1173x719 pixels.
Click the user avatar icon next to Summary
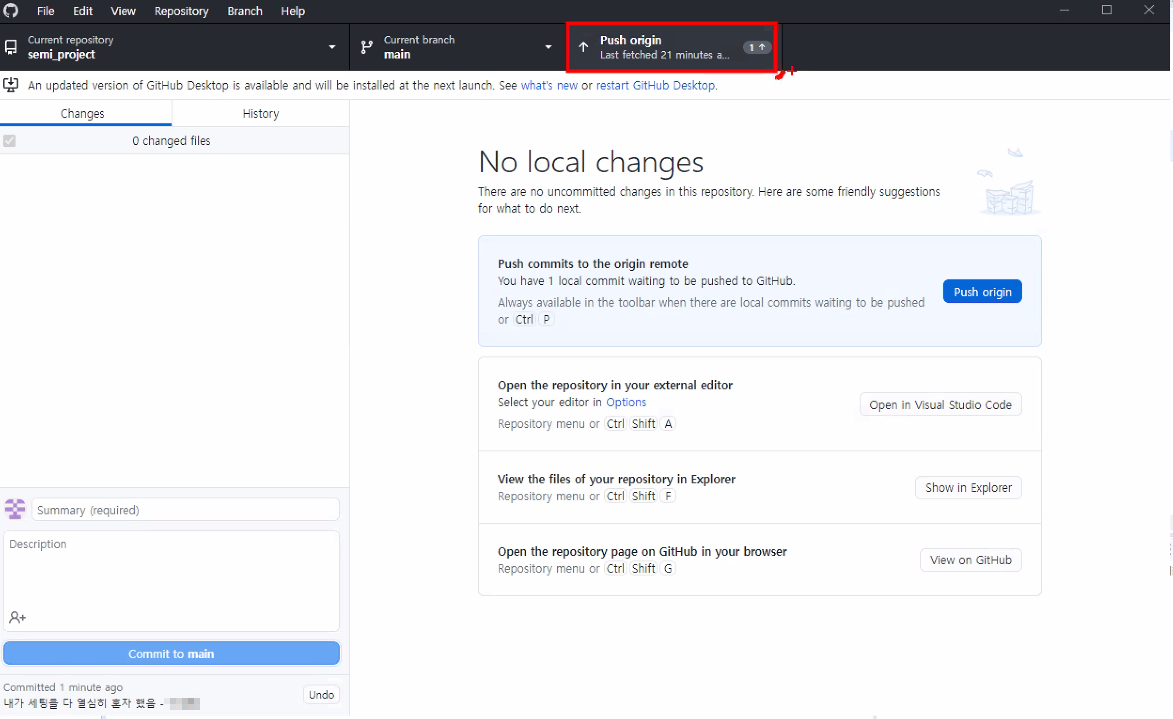15,509
